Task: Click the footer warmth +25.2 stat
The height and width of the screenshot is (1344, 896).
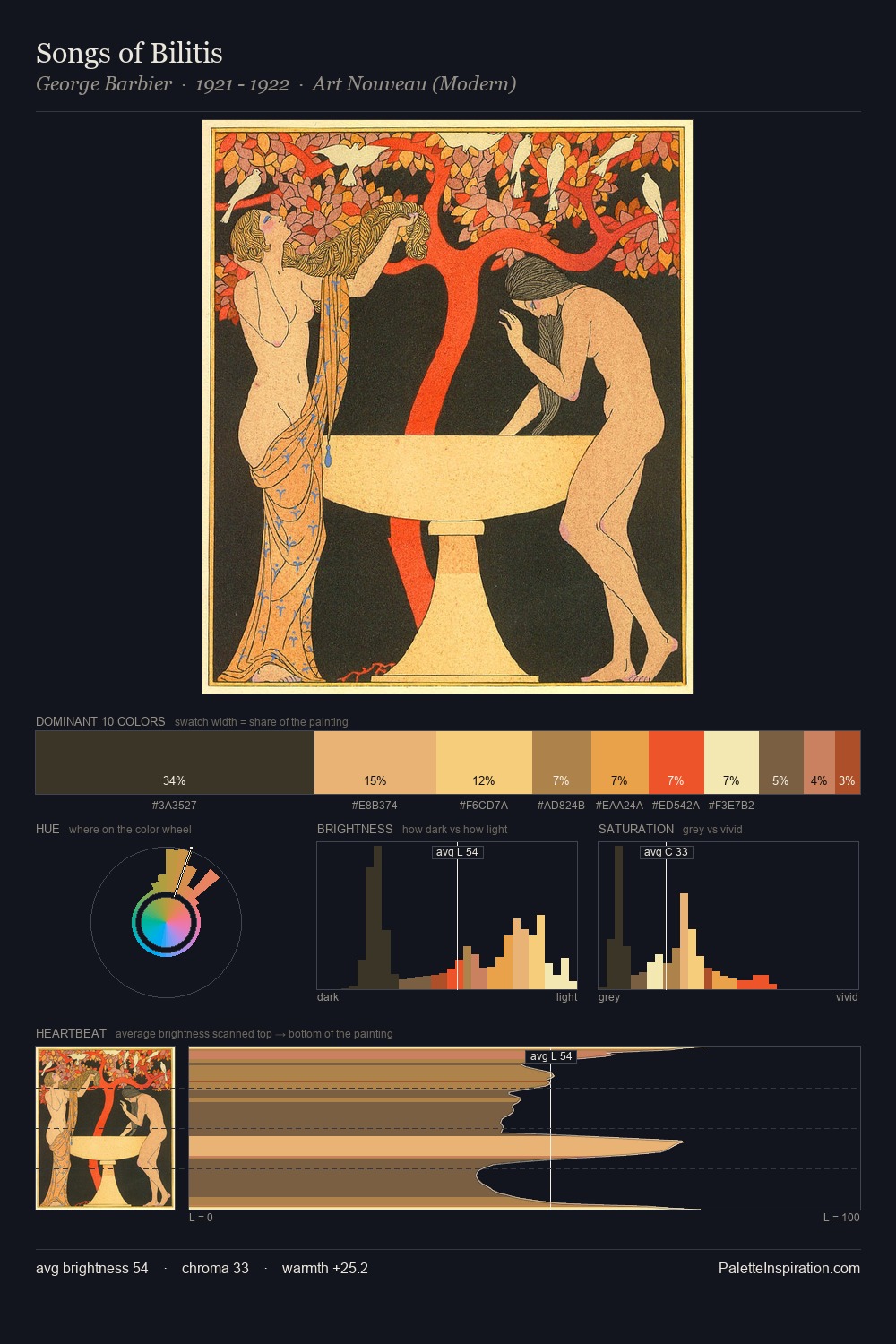Action: click(x=325, y=1268)
